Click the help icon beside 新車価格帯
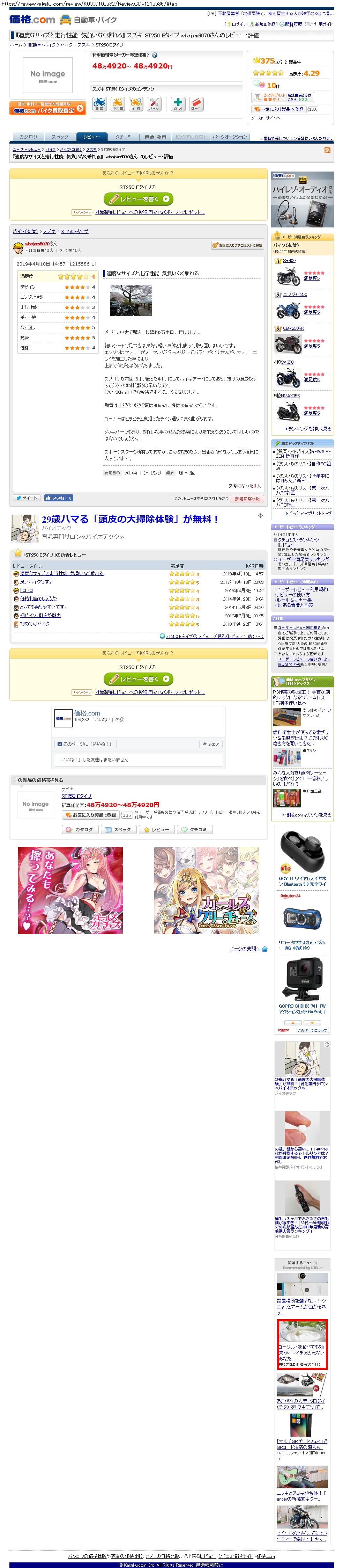 pos(155,55)
